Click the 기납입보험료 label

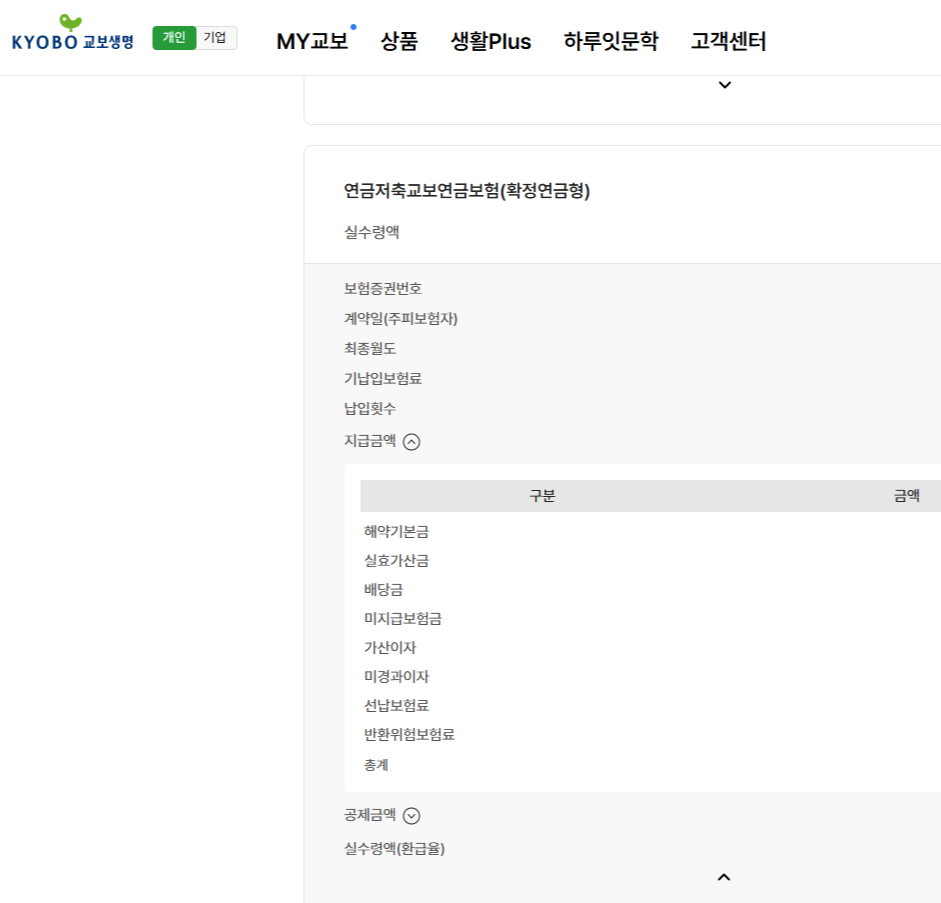click(383, 379)
